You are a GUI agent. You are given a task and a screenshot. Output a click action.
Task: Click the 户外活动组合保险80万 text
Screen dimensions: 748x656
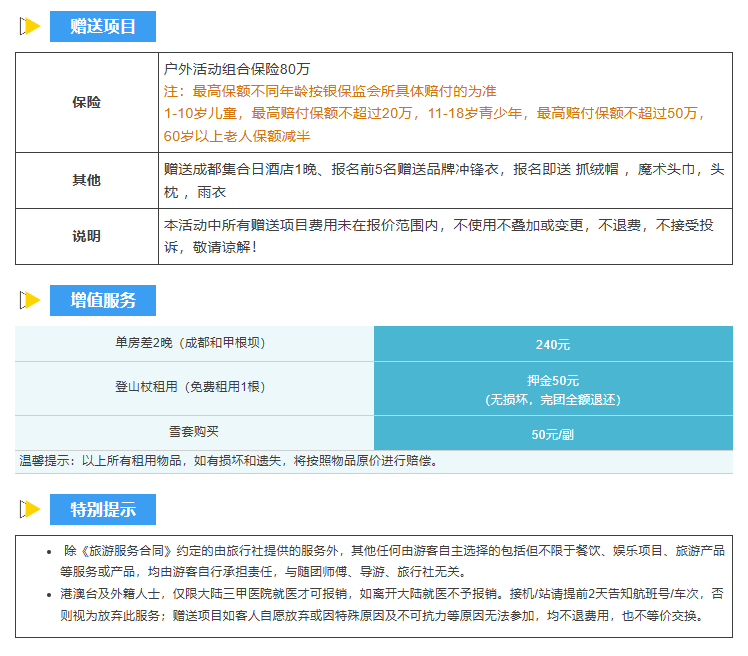[237, 69]
